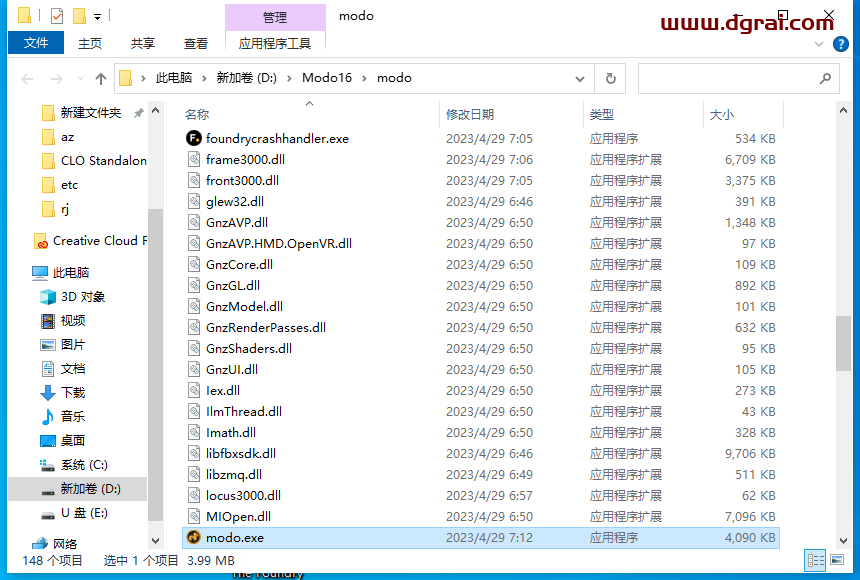Click the navigation pane scrollbar thumb

155,364
